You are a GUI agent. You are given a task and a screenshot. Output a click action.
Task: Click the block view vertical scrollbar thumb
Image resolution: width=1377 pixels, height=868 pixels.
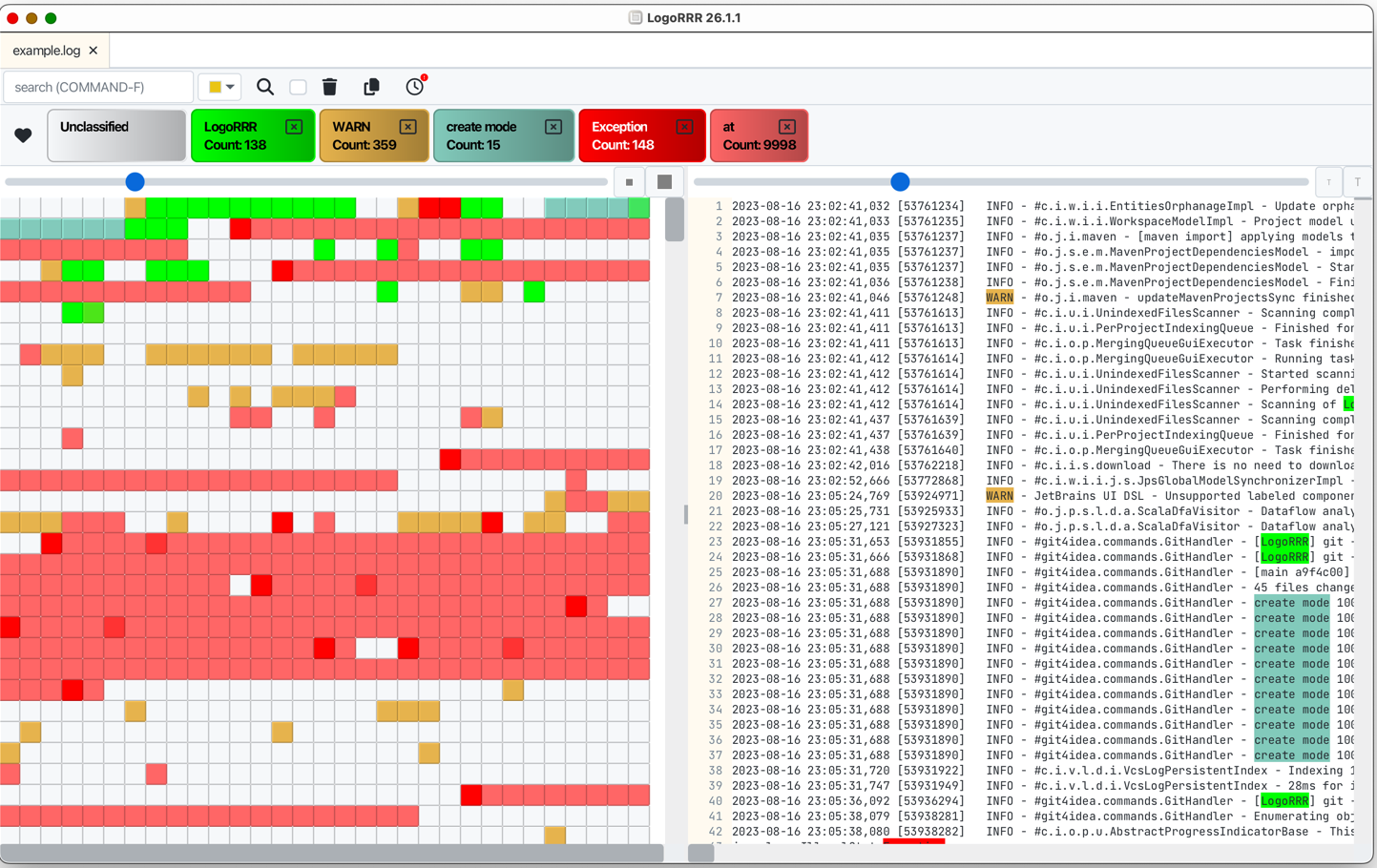675,219
